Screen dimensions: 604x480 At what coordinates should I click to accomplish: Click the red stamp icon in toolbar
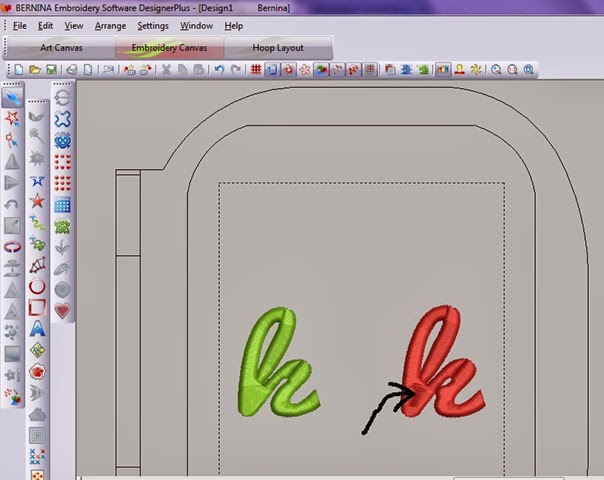(460, 70)
